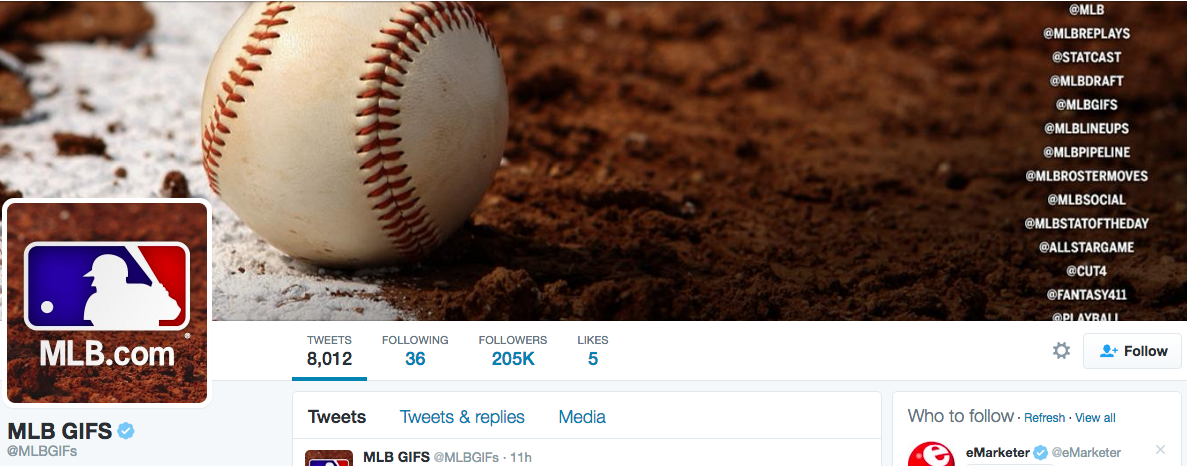This screenshot has width=1187, height=466.
Task: Open the gear settings menu
Action: click(x=1061, y=351)
